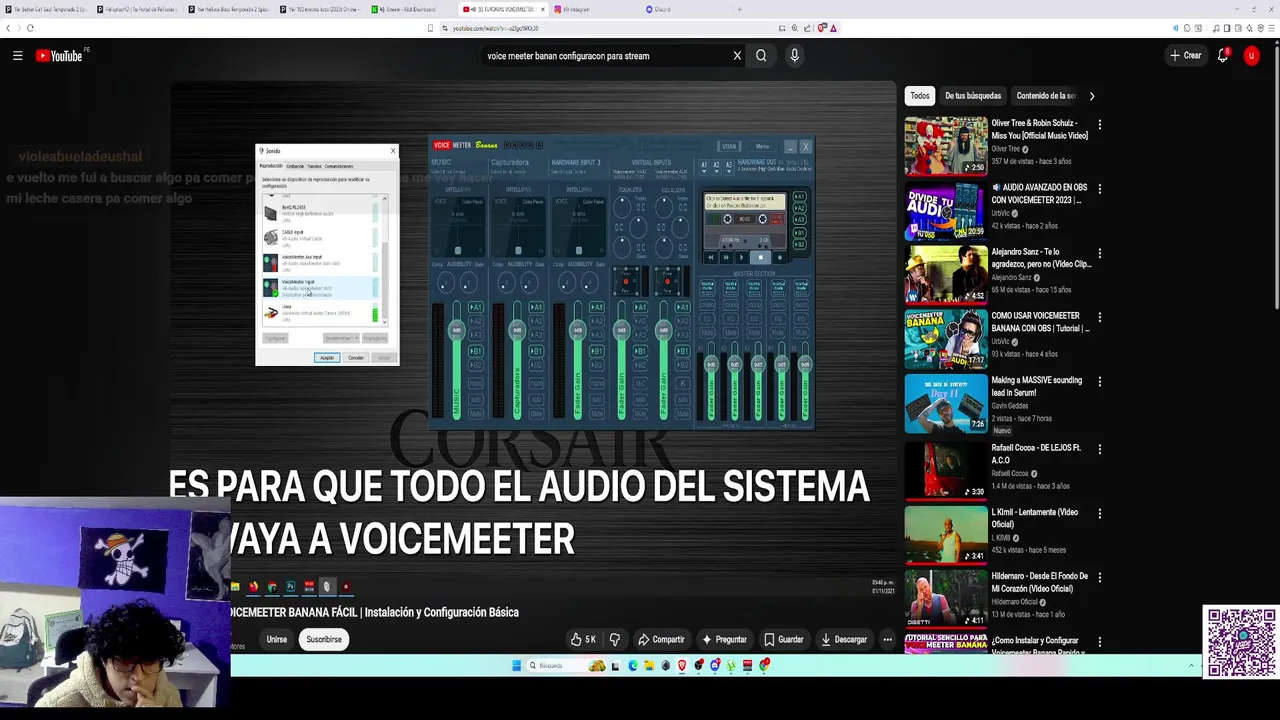Image resolution: width=1280 pixels, height=720 pixels.
Task: Open options menu for Audio Avanzado video
Action: (1099, 189)
